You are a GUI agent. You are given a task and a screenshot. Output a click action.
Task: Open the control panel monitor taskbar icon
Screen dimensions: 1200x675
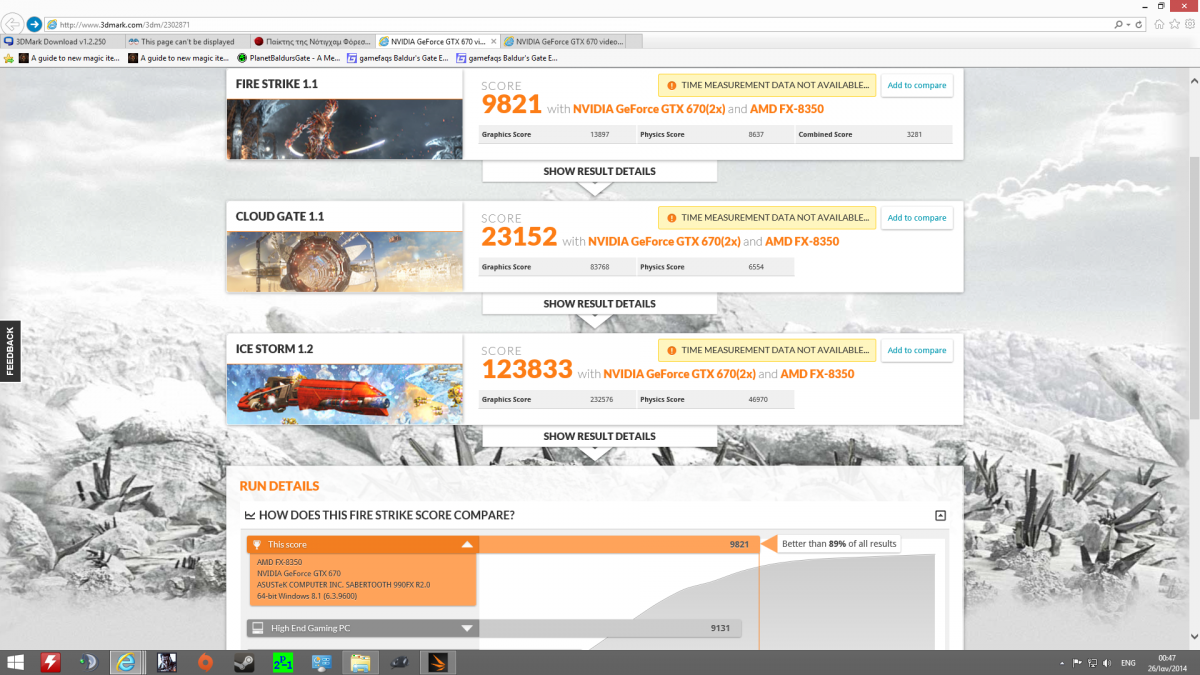pos(321,661)
